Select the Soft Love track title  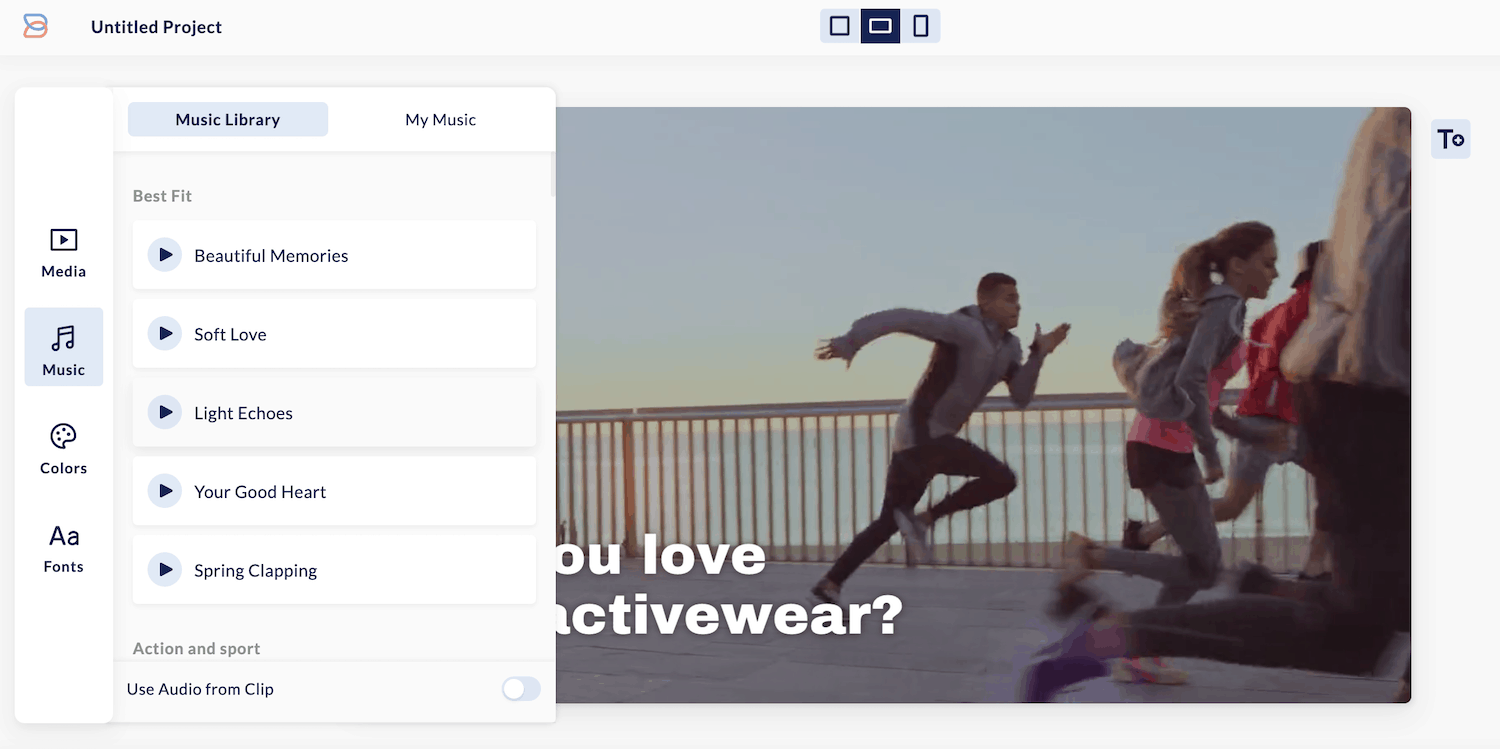click(x=230, y=334)
